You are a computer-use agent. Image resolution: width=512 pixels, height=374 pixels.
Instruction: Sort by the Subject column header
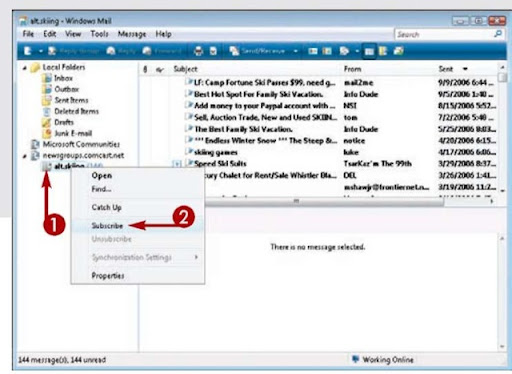pos(186,69)
